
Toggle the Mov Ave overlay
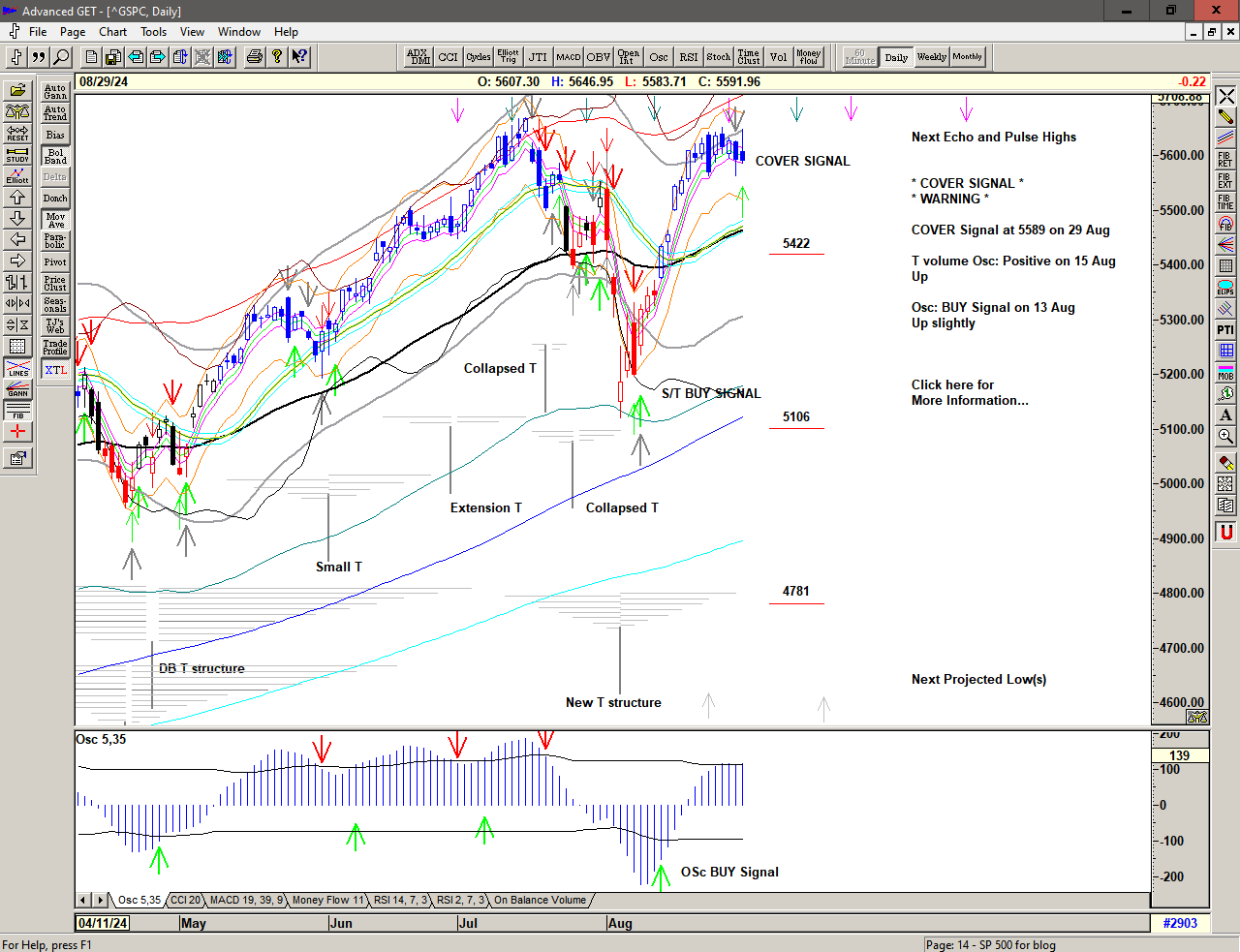pyautogui.click(x=55, y=220)
